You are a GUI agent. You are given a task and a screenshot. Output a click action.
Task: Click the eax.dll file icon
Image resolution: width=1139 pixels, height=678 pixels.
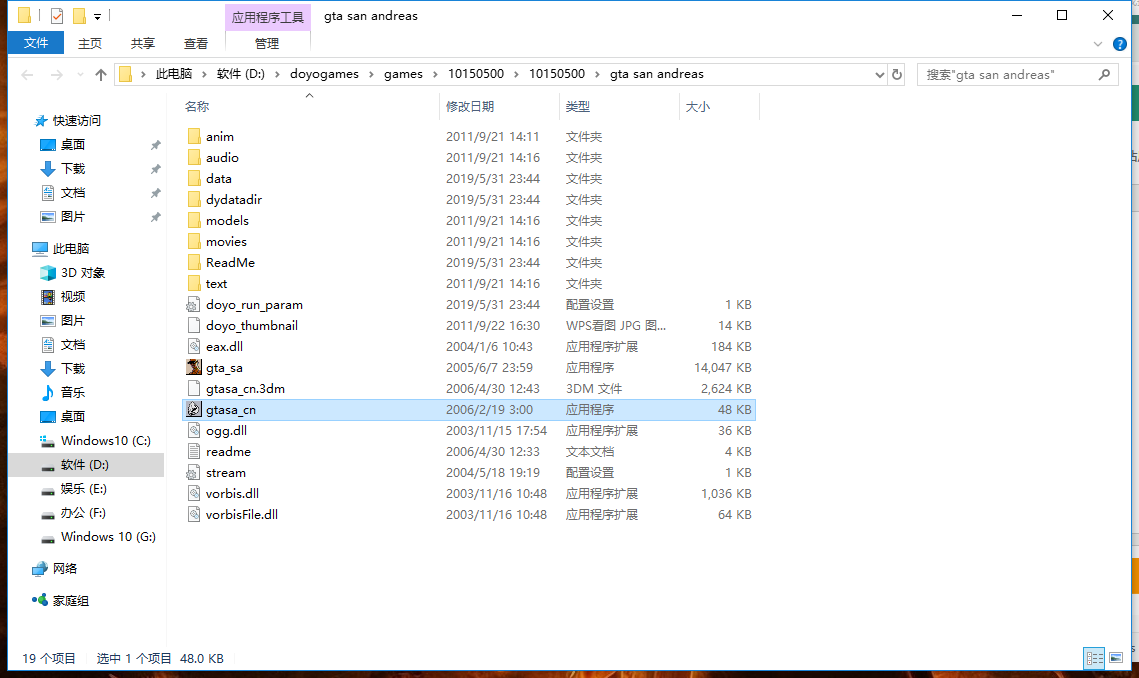tap(193, 347)
